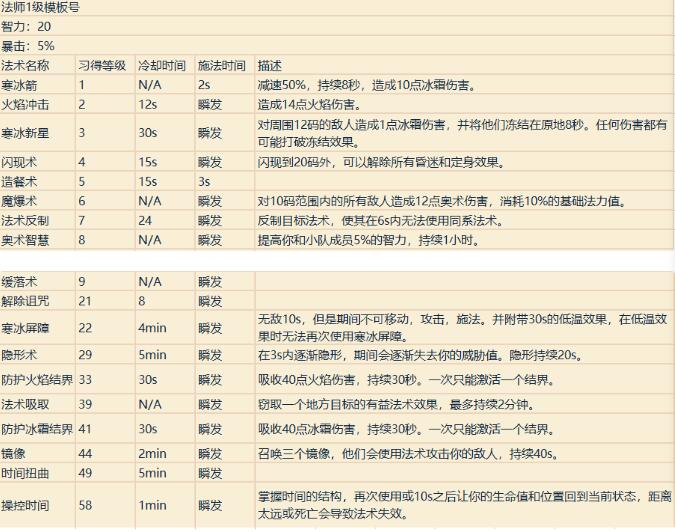Screen dimensions: 675x532
Task: Click the description starting 无敌10s
Action: tap(462, 328)
